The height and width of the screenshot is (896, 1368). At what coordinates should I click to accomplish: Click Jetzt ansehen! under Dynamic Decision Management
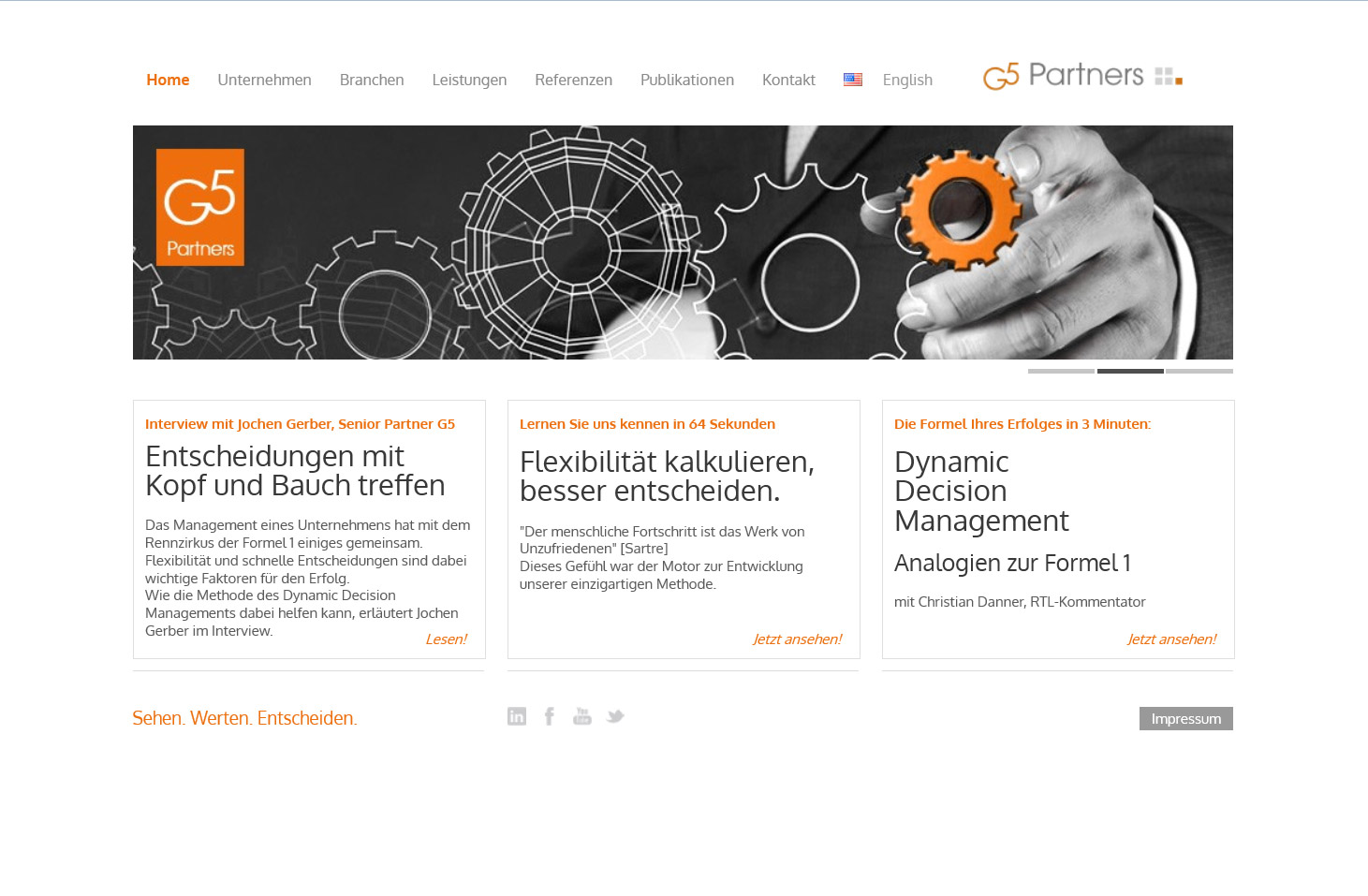[x=1171, y=639]
